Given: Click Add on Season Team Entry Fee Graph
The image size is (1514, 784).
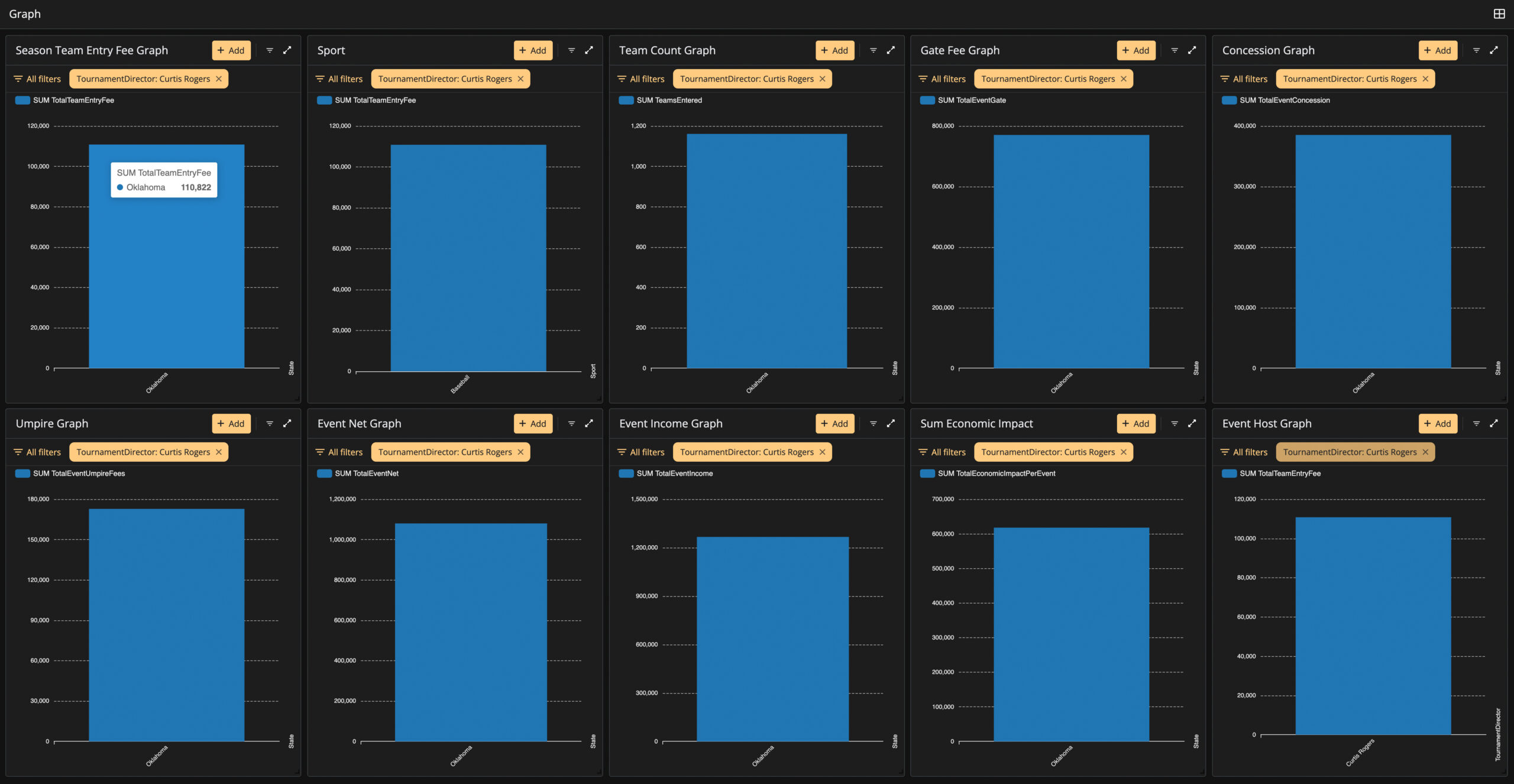Looking at the screenshot, I should coord(231,50).
